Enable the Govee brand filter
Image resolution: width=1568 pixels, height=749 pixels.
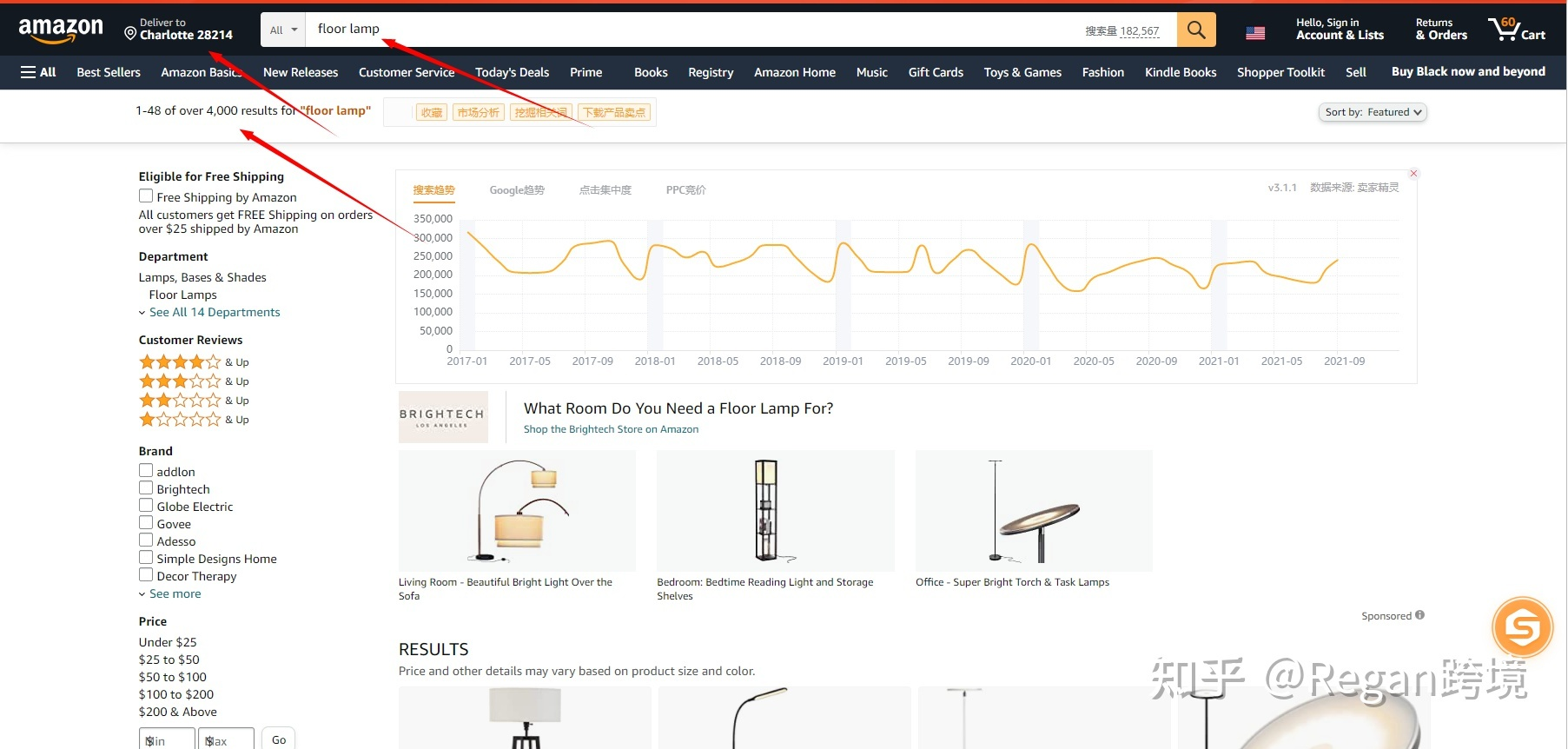[146, 523]
